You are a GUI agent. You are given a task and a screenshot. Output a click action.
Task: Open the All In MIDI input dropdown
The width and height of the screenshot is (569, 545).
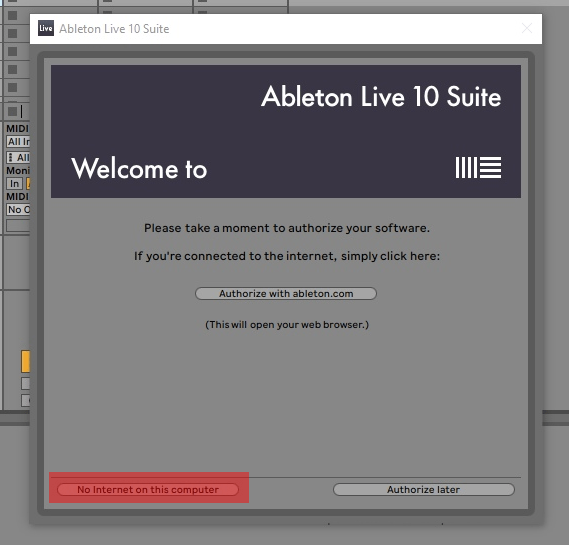[18, 142]
